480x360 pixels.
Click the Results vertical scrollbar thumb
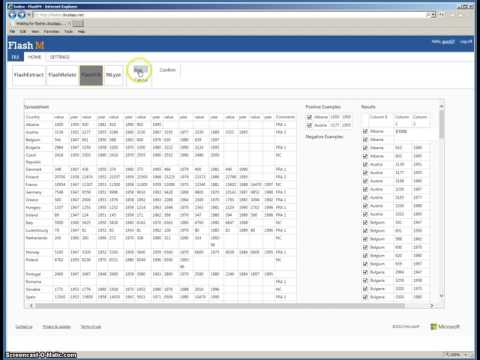coord(442,124)
